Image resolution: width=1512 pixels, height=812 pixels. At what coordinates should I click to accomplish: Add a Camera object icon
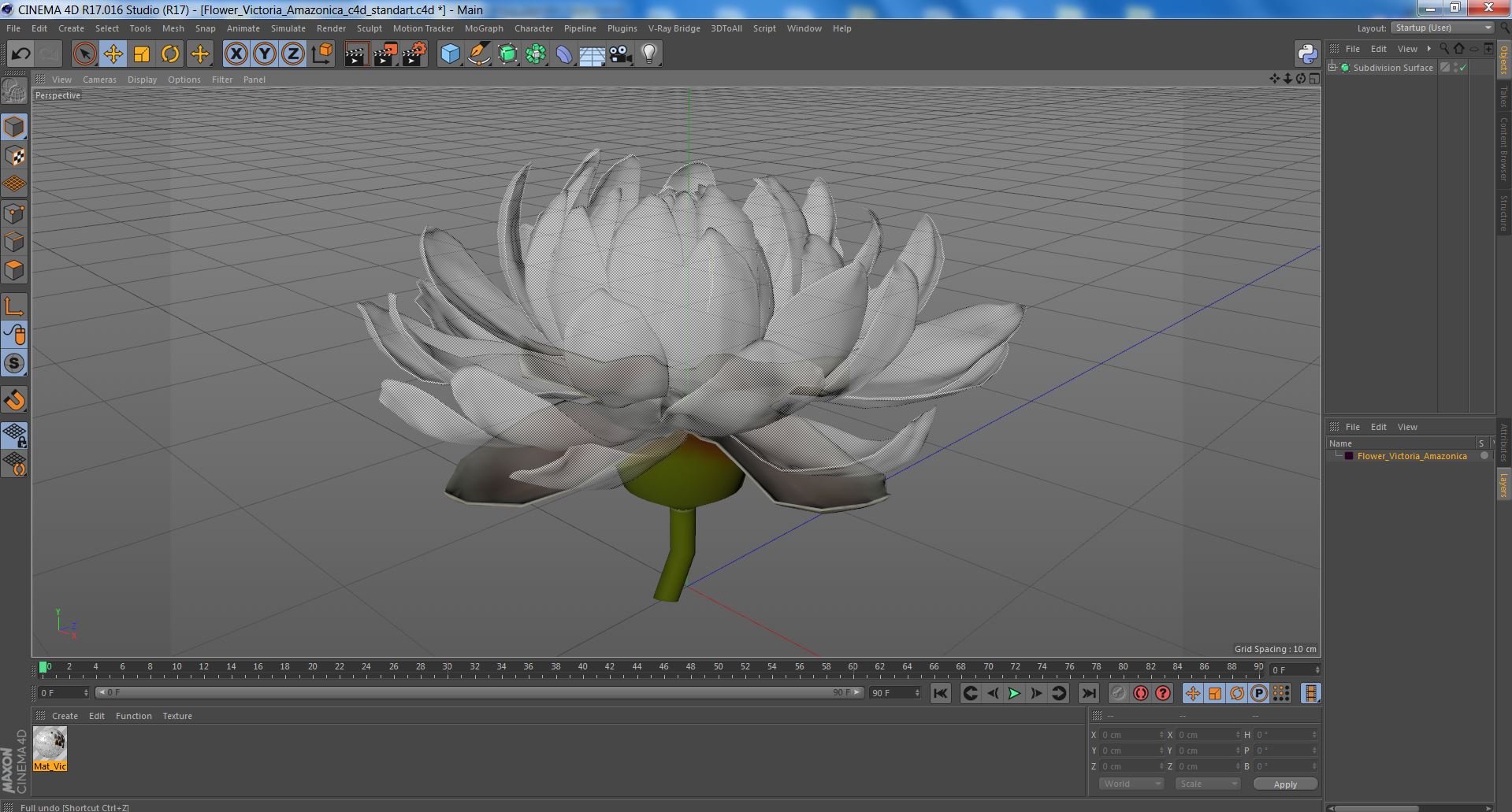[621, 54]
